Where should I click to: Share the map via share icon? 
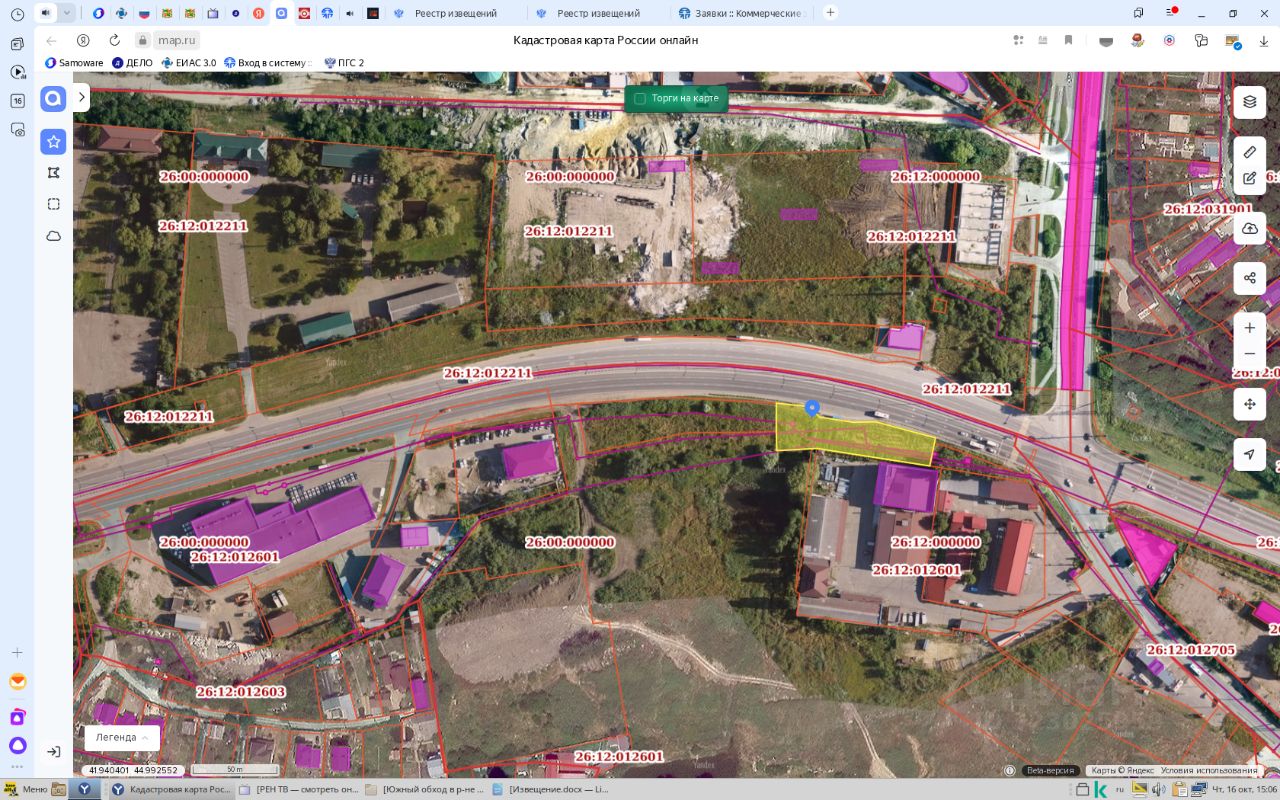click(x=1249, y=278)
